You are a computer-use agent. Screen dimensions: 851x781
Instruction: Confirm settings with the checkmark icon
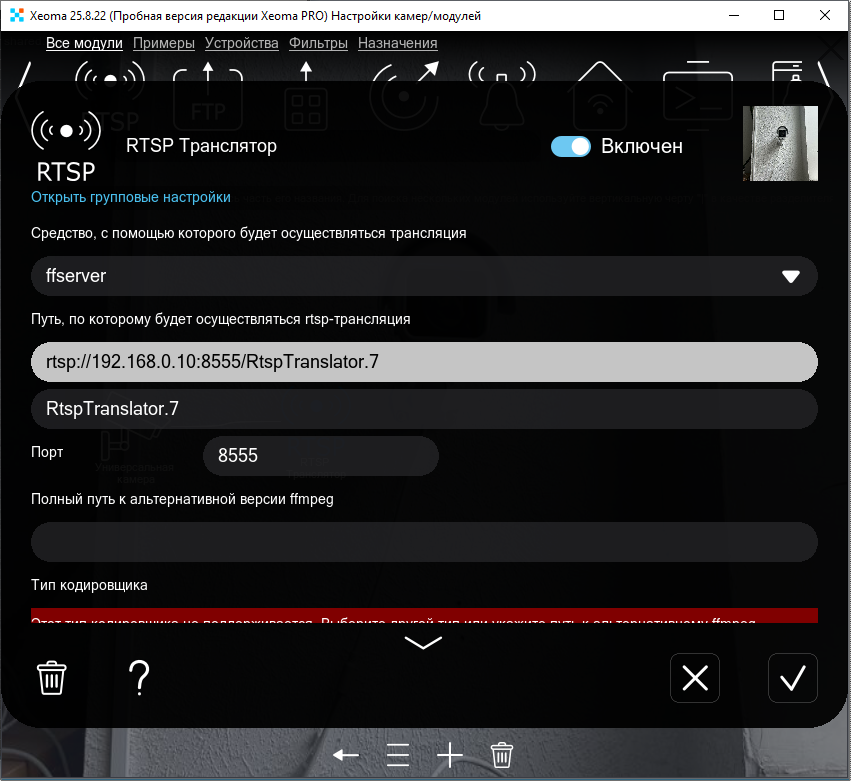click(792, 678)
